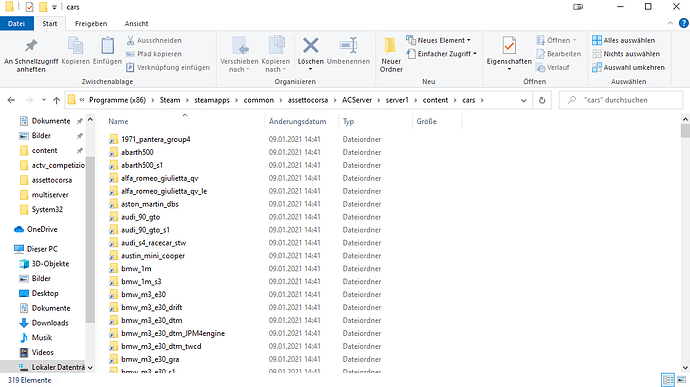
Task: Click Ausschneiden scissors icon
Action: tap(130, 40)
